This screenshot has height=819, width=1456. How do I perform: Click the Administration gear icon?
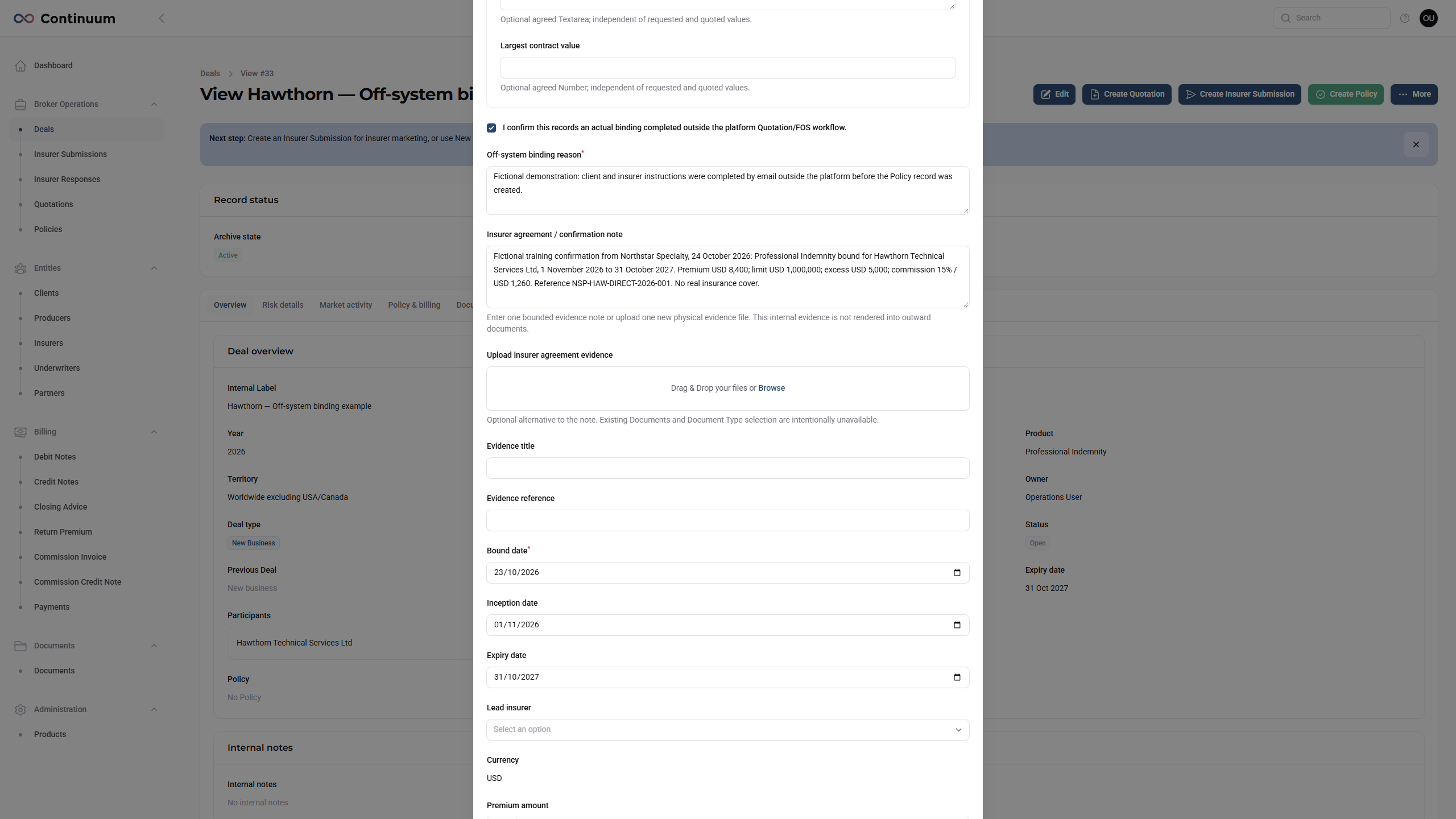pyautogui.click(x=20, y=710)
